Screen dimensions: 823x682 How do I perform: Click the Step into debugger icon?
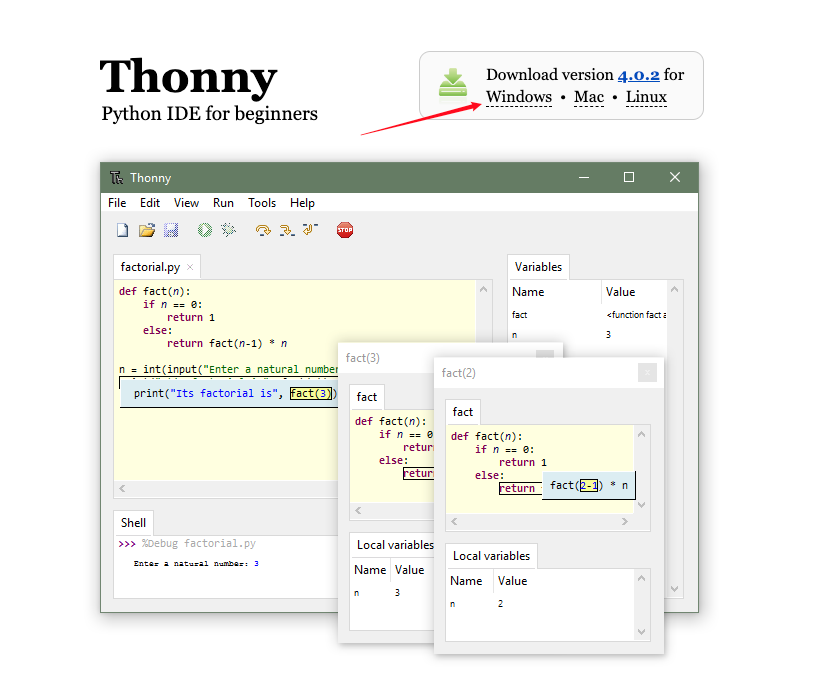(286, 230)
